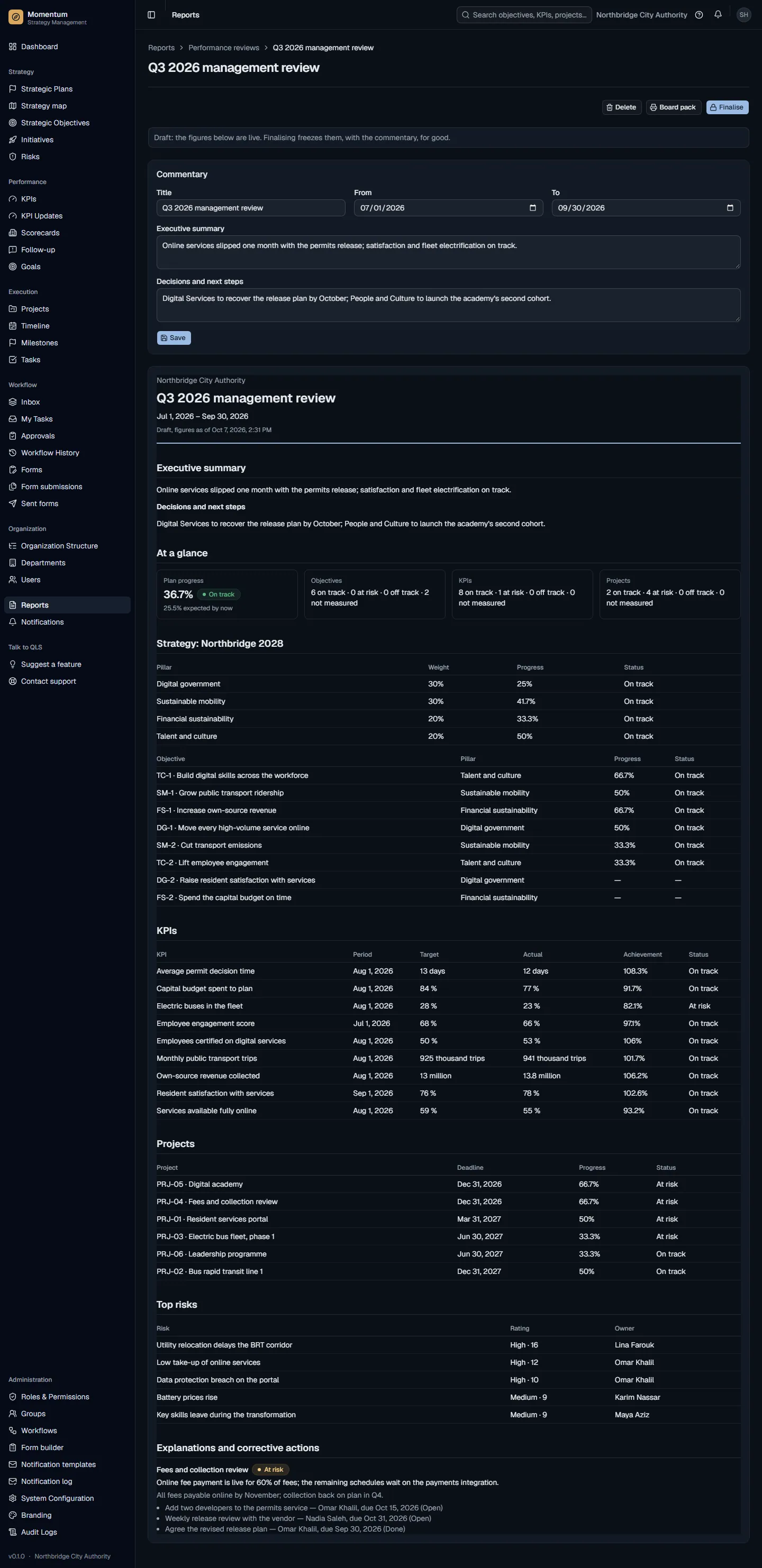
Task: Select the DG-1 online service objective row
Action: tap(448, 828)
